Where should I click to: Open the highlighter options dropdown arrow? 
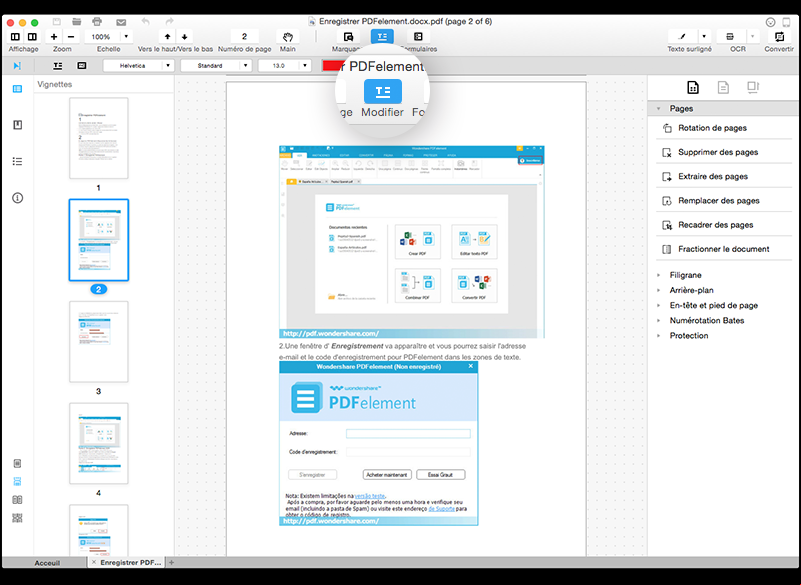[704, 36]
